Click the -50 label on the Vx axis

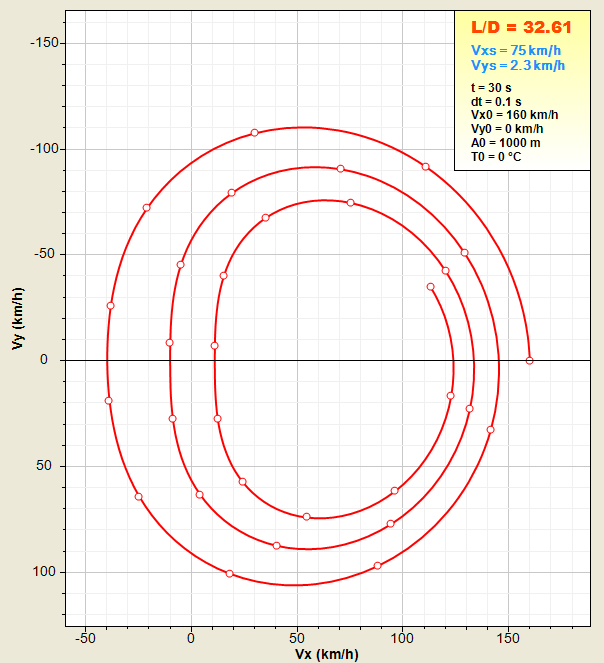coord(85,638)
